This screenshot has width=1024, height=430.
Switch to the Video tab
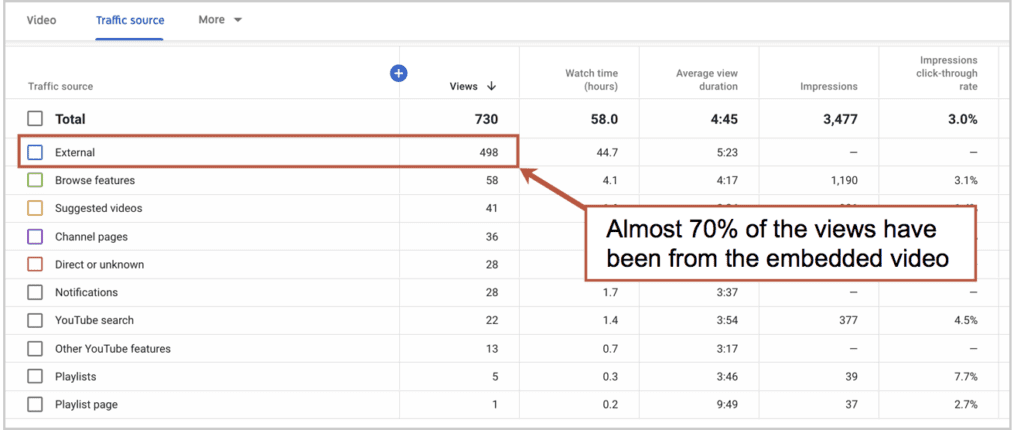[x=41, y=20]
